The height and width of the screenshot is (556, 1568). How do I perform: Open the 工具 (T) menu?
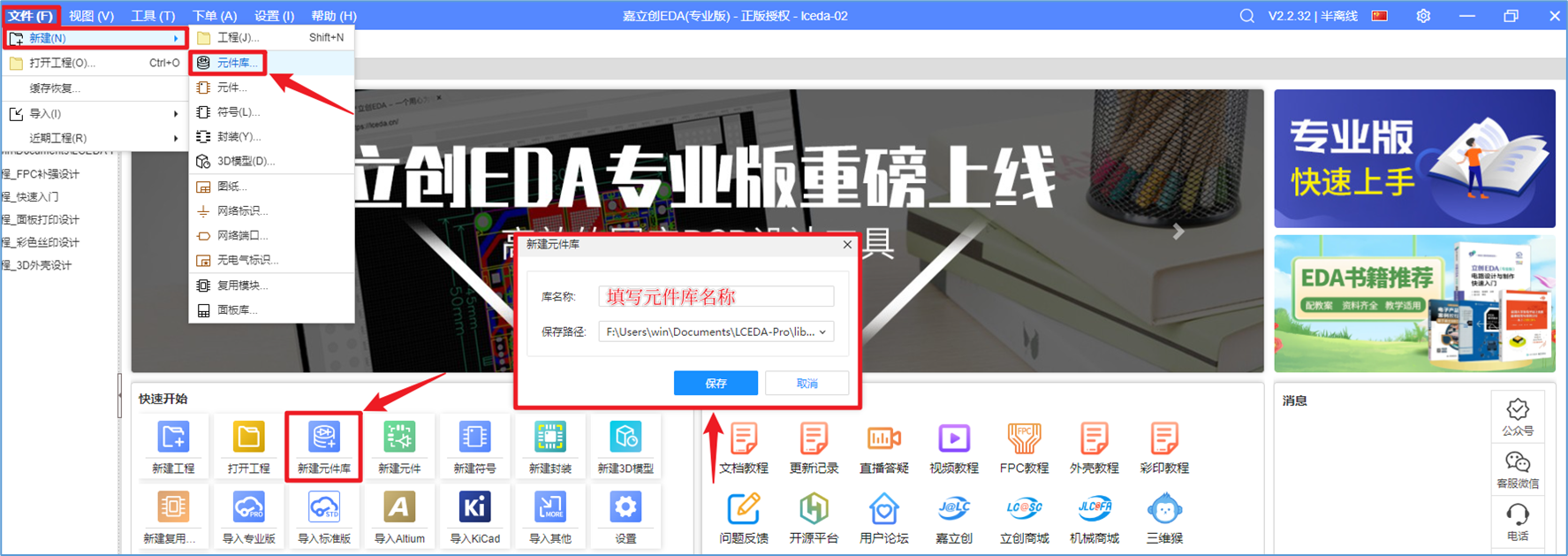pyautogui.click(x=153, y=16)
